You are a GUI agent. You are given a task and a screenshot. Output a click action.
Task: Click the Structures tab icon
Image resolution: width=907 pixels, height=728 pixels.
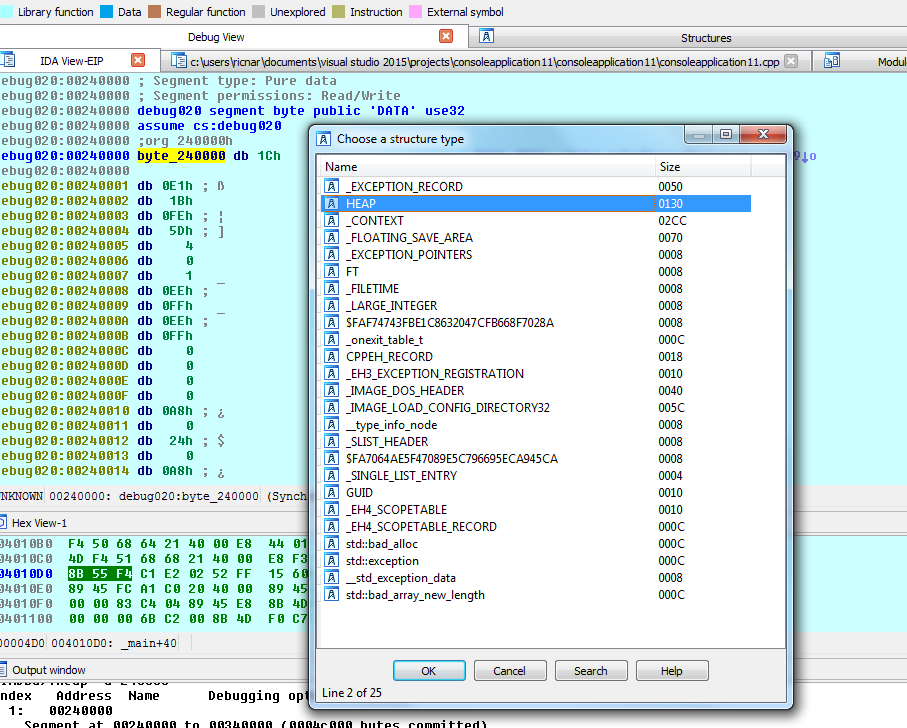[x=487, y=37]
